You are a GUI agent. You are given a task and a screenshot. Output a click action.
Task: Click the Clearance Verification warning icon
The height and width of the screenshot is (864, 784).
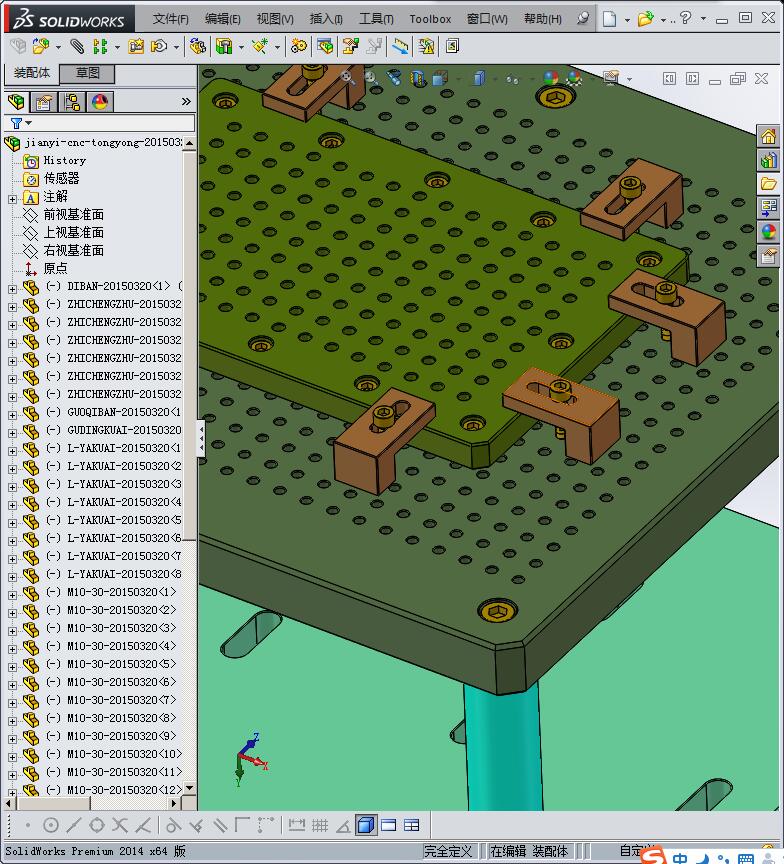tap(426, 46)
